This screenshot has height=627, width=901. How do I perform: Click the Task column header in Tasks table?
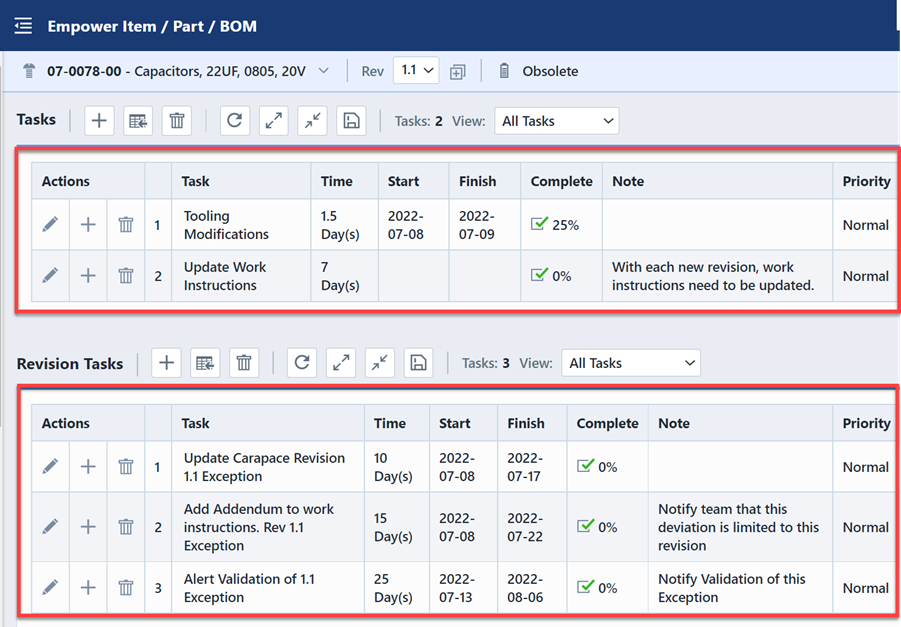click(x=196, y=181)
